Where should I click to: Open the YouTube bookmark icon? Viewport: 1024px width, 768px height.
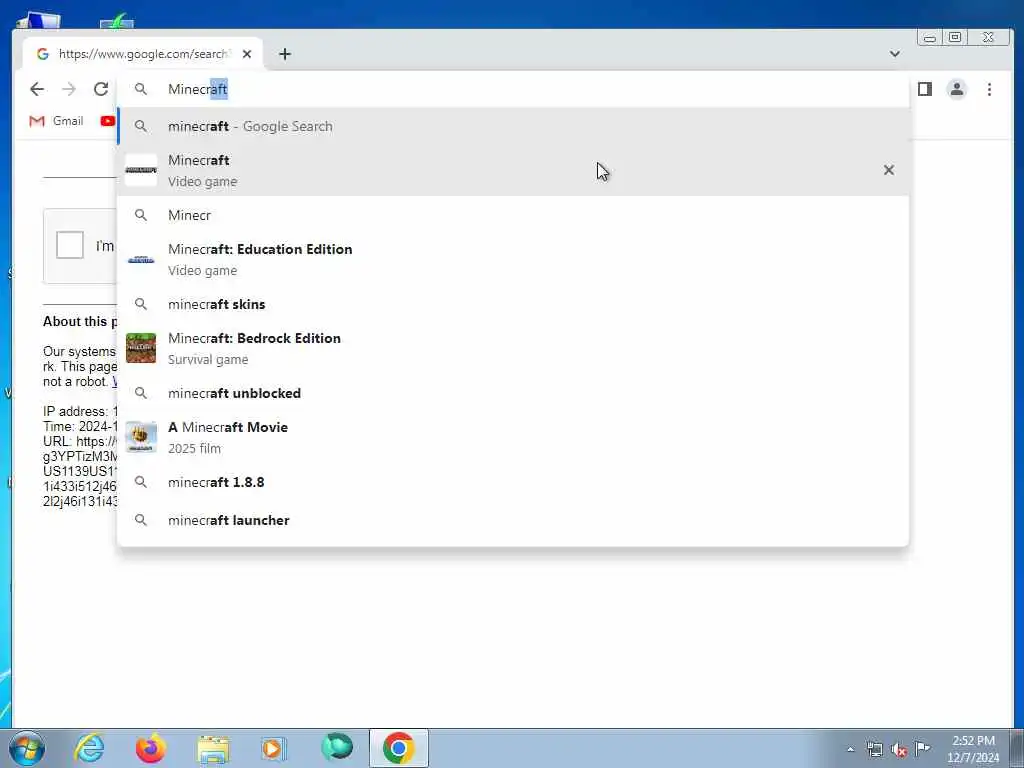tap(108, 121)
